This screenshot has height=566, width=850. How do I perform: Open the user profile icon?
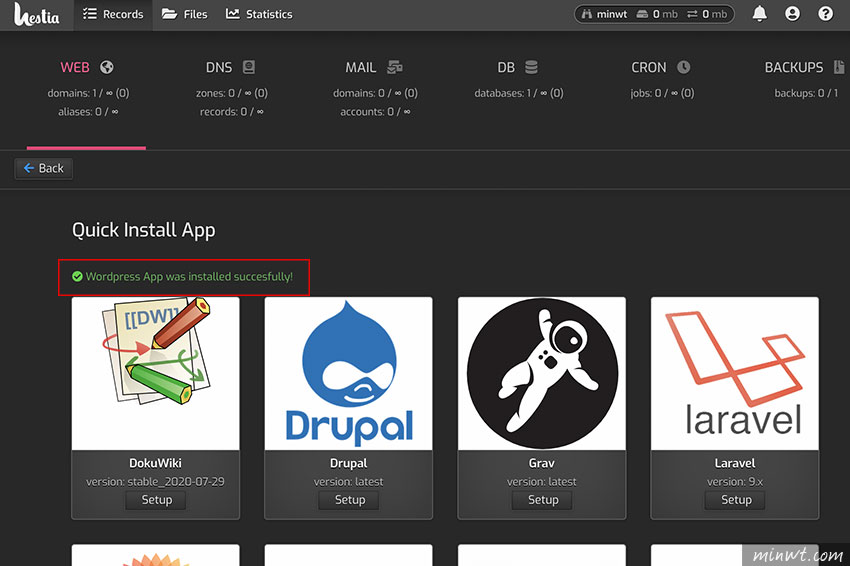[793, 14]
